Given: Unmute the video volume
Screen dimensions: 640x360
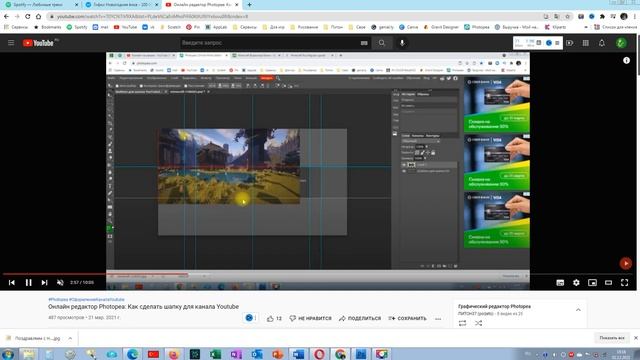Looking at the screenshot, I should (x=60, y=282).
